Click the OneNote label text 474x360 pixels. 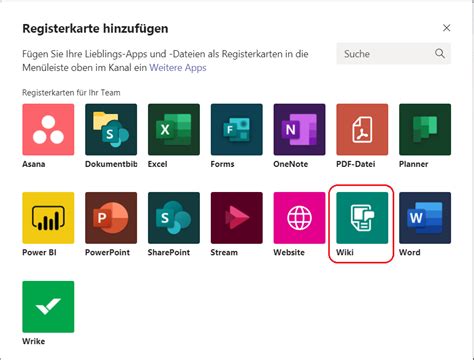tap(291, 164)
